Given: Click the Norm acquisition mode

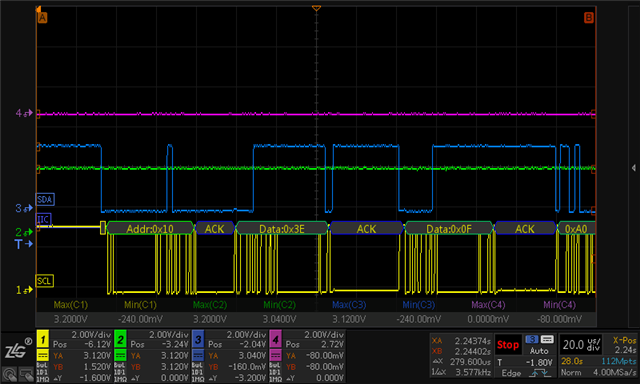Looking at the screenshot, I should [x=570, y=373].
